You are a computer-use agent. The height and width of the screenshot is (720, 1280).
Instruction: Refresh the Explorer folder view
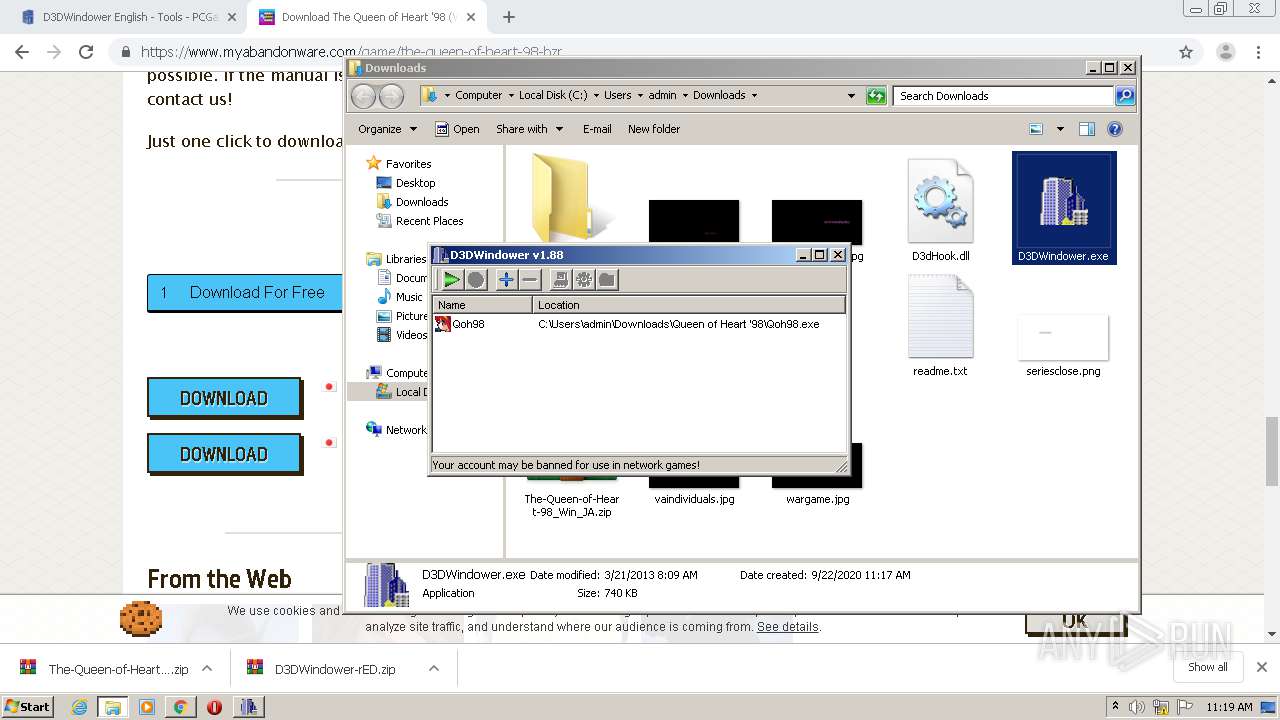tap(876, 96)
